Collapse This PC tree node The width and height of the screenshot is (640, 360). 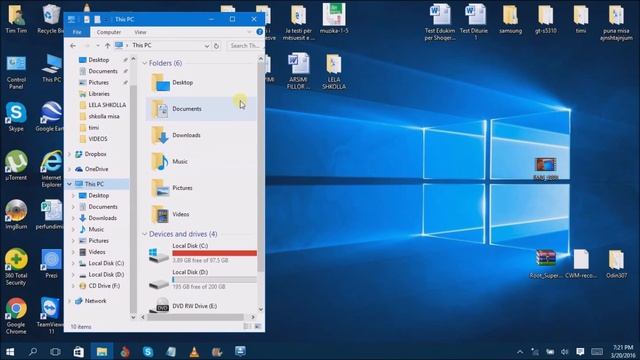(x=70, y=184)
